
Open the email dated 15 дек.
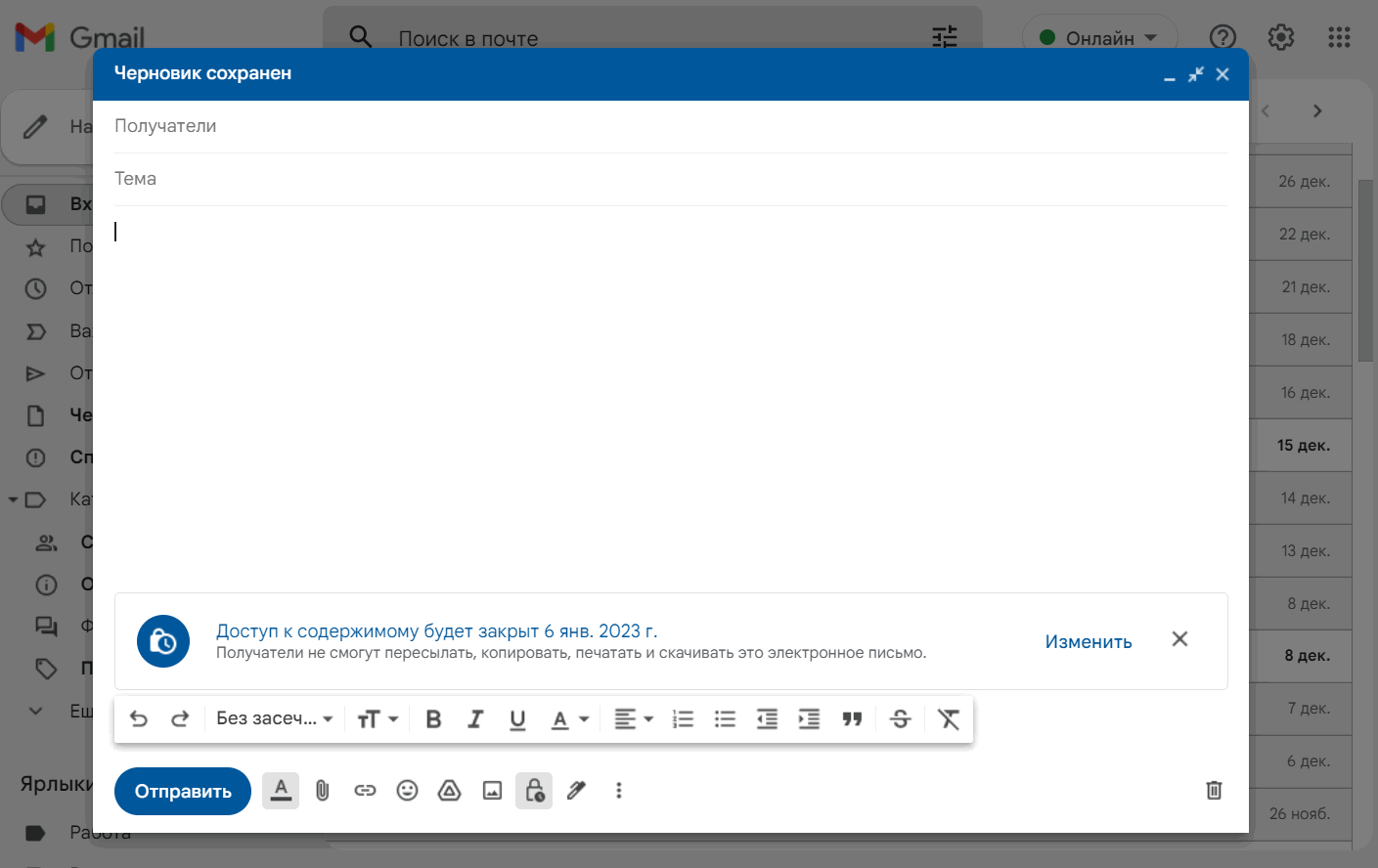coord(1301,445)
